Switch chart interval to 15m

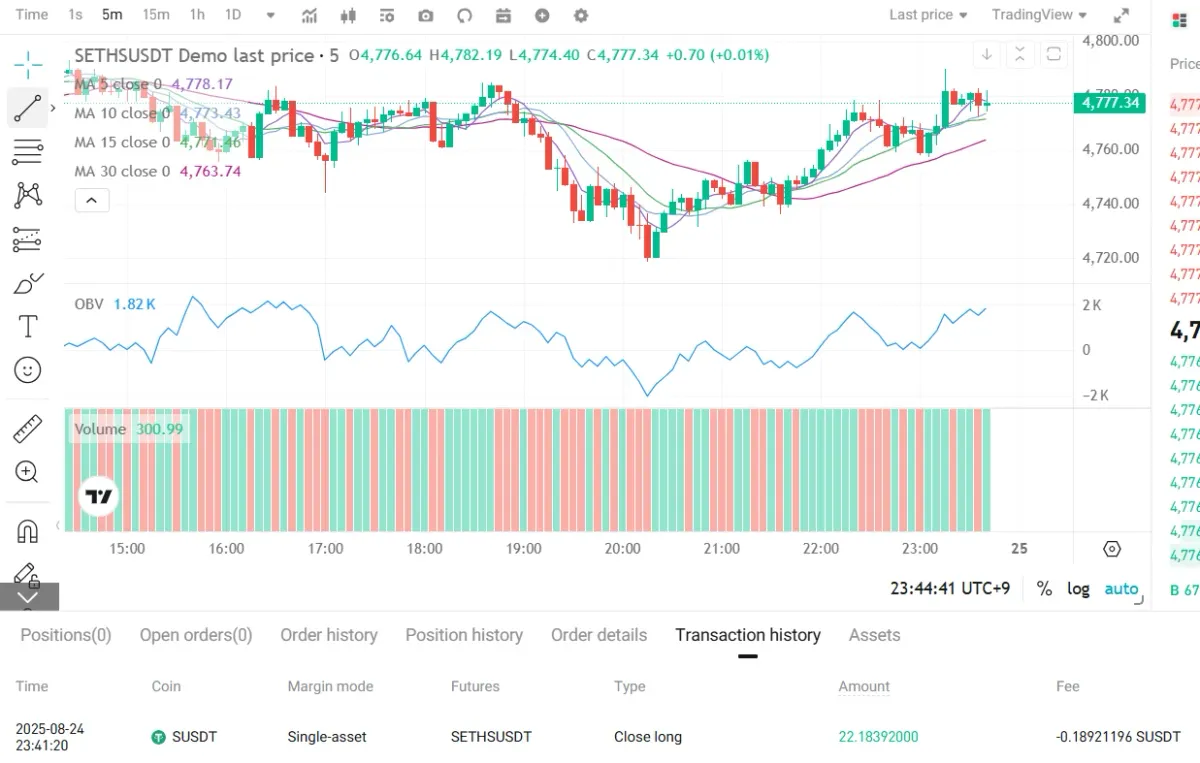(x=155, y=15)
